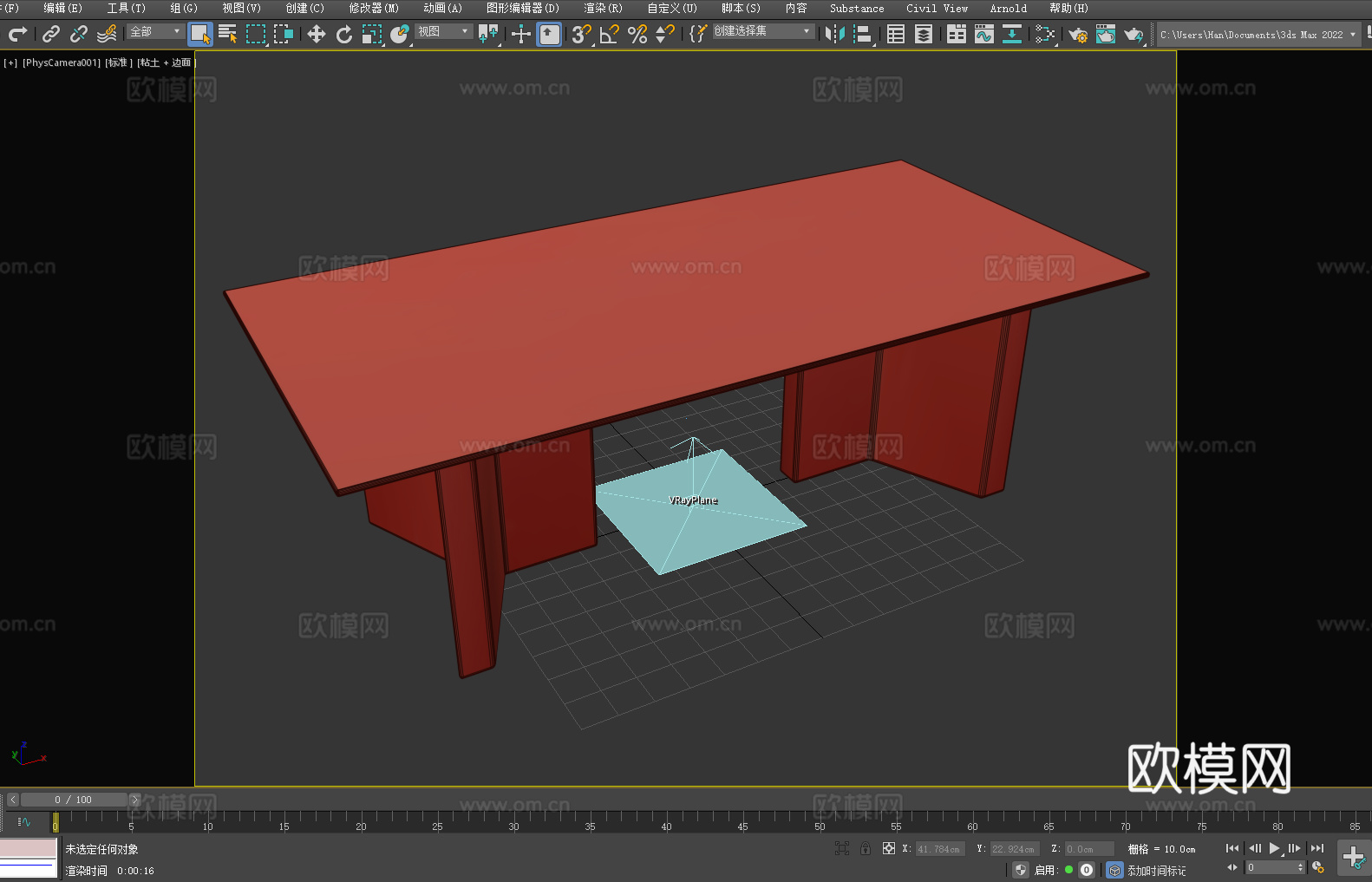This screenshot has height=882, width=1372.
Task: Click the large Set Key plus button
Action: point(1354,858)
